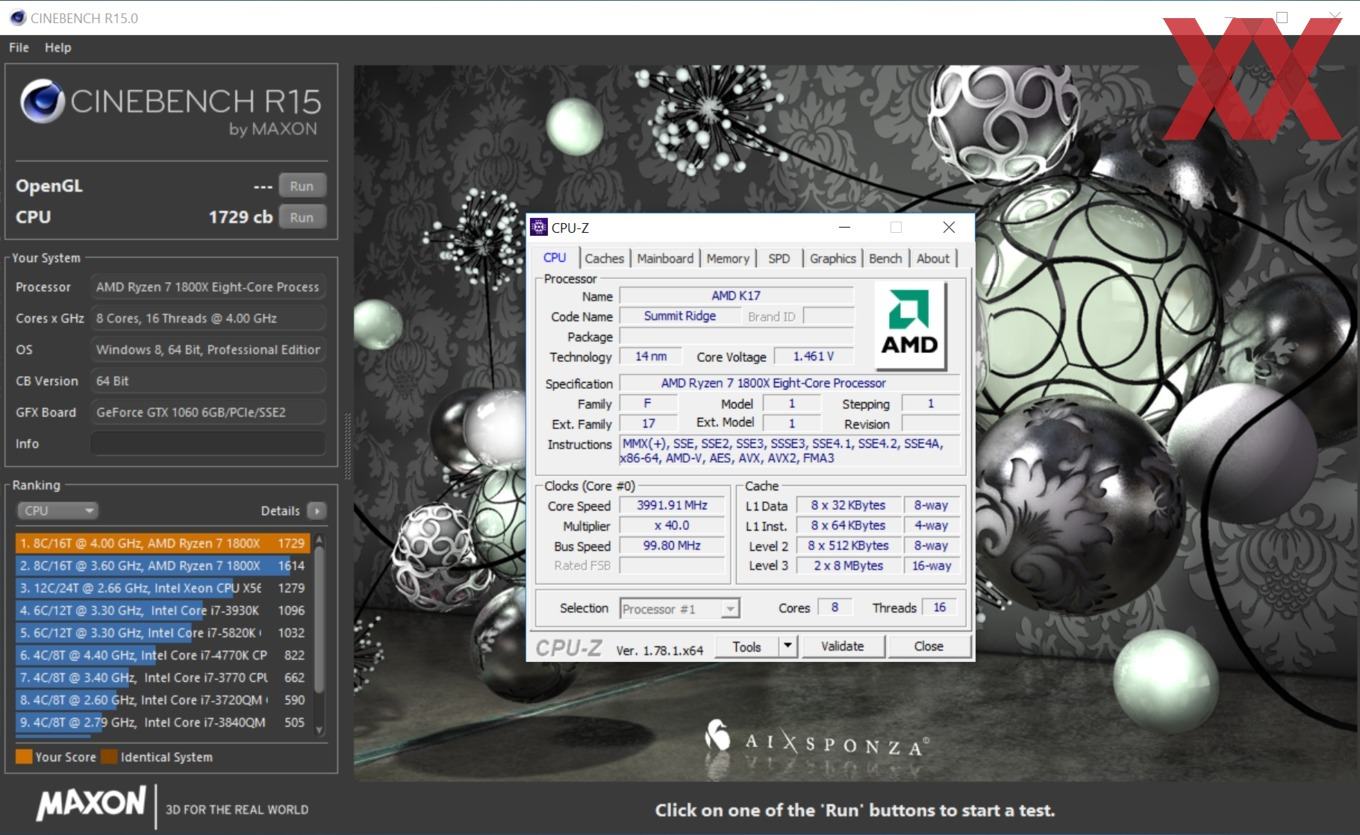
Task: Click the OS value Windows 8, 64 Bit
Action: click(208, 349)
